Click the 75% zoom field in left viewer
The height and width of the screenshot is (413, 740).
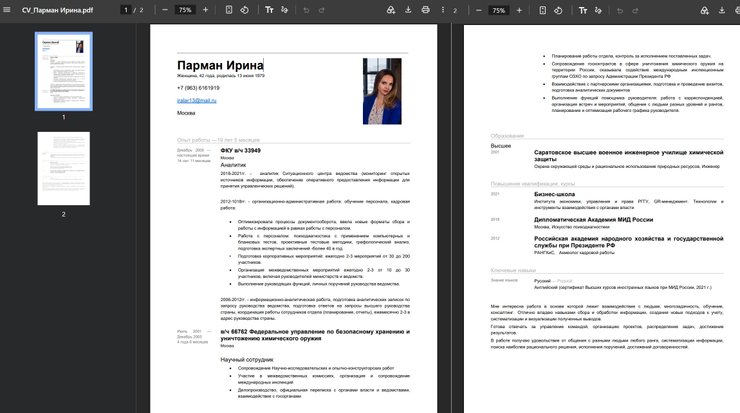(x=185, y=10)
